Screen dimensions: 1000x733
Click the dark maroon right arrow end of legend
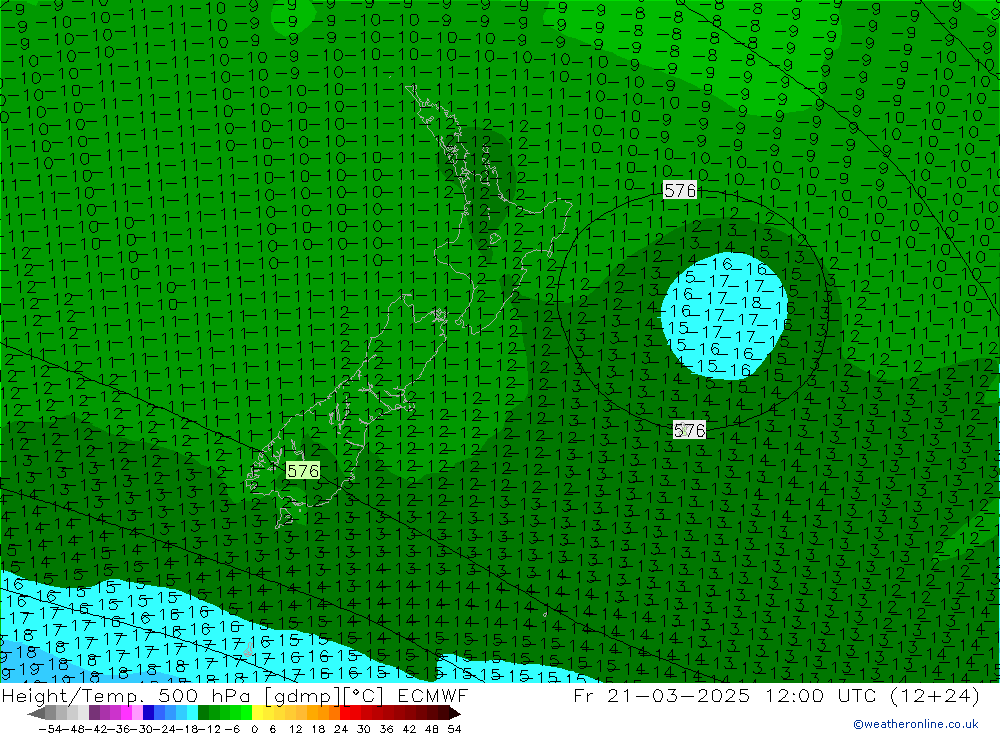[455, 713]
